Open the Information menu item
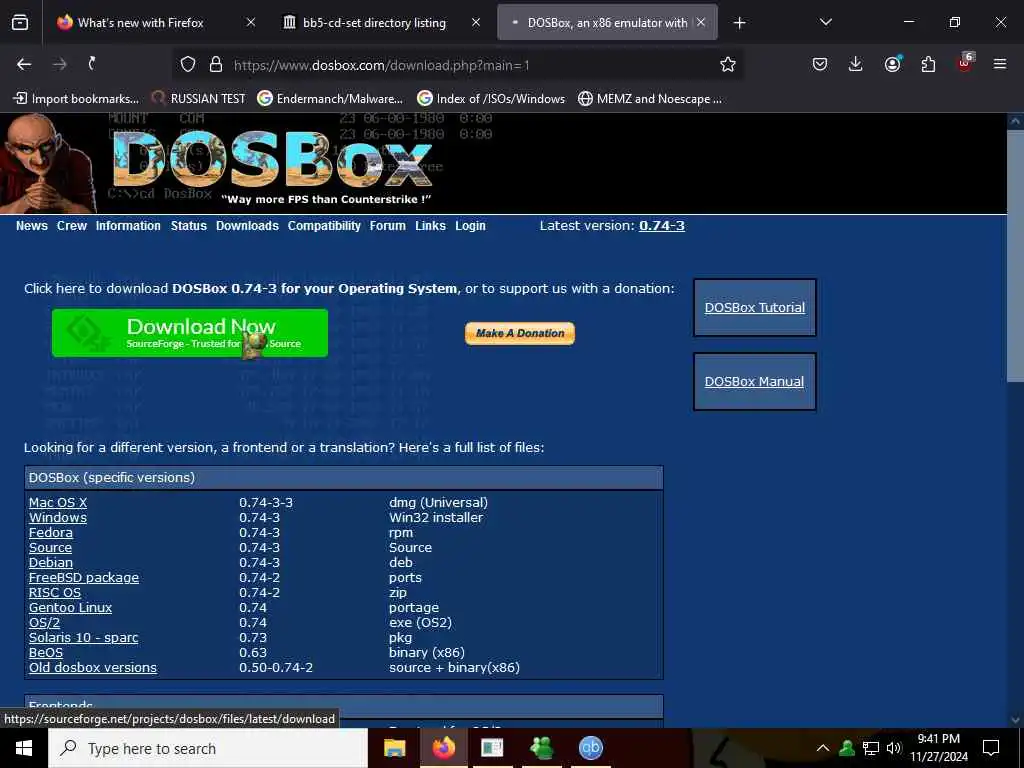Screen dimensions: 1024x768 coord(128,225)
